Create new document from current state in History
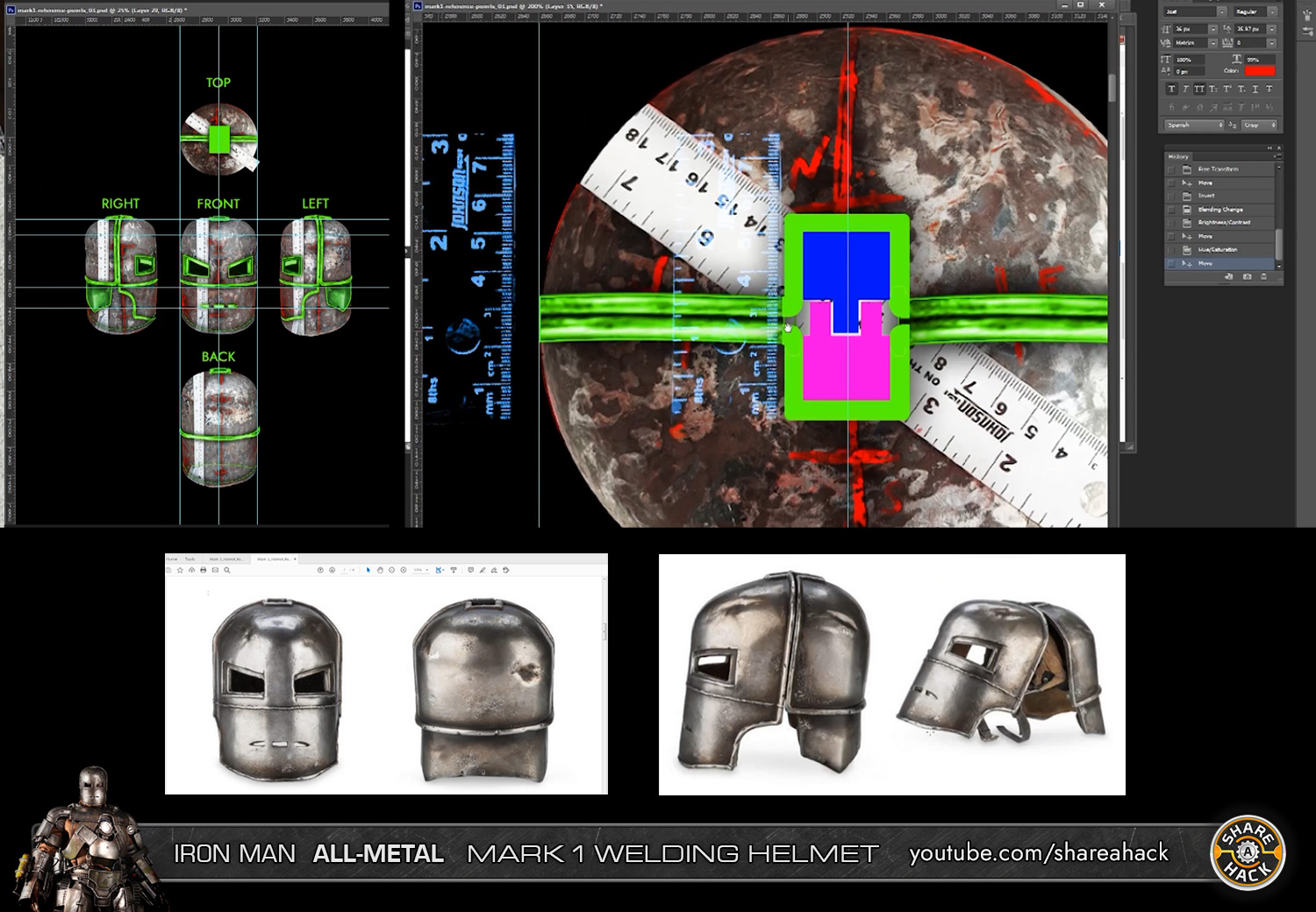Screen dimensions: 1316x912 1228,276
